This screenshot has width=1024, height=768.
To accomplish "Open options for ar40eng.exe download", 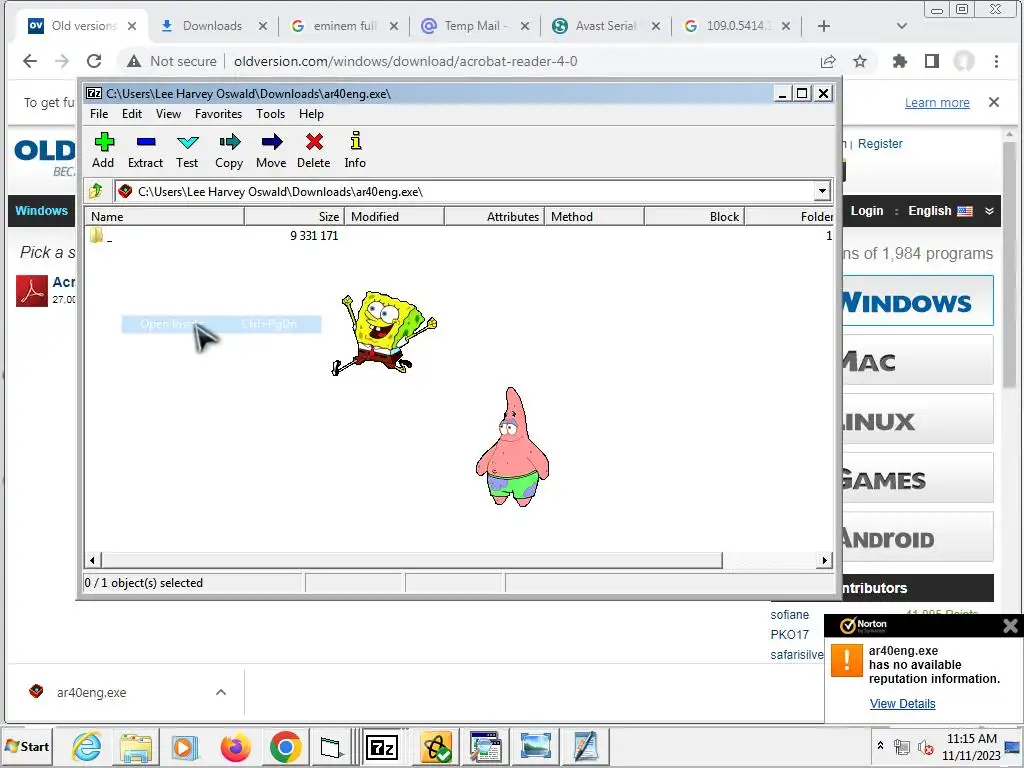I will [221, 692].
